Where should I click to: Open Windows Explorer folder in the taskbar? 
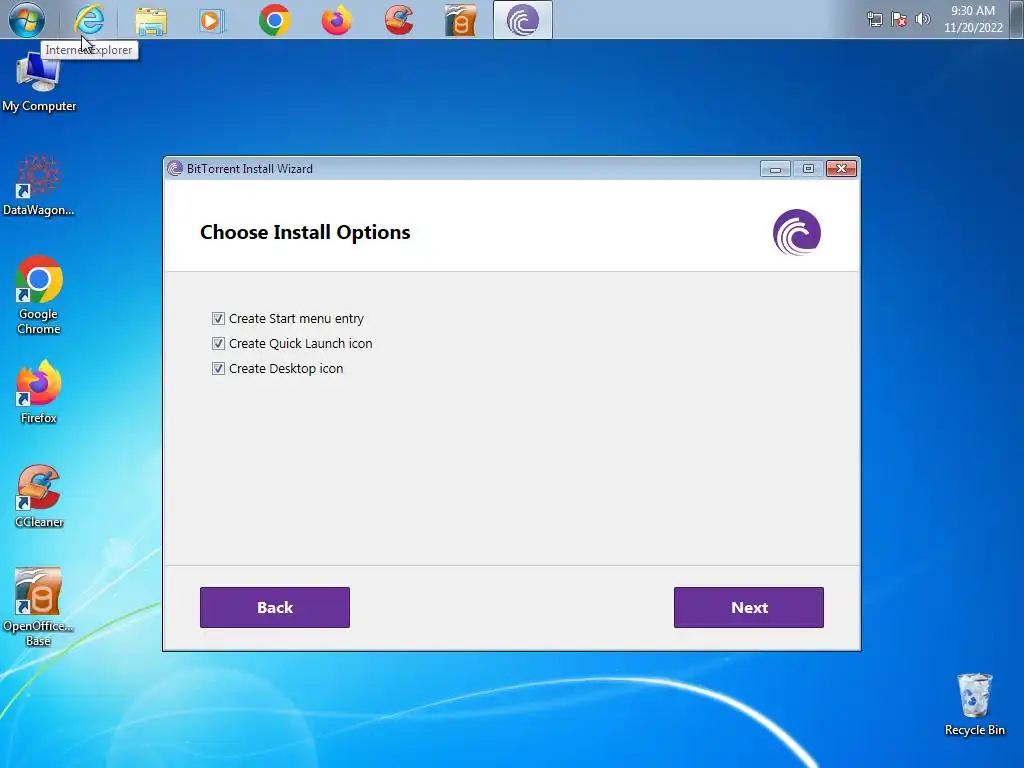(x=151, y=20)
